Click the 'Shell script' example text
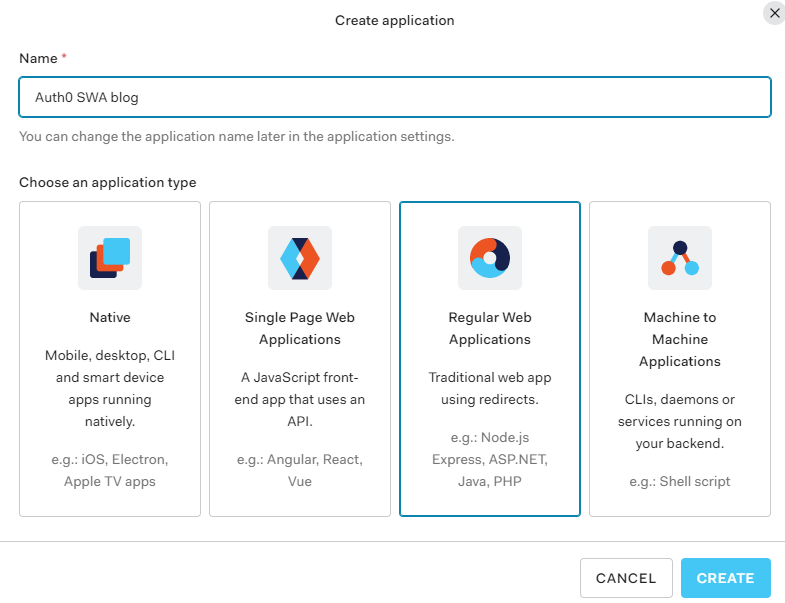Image resolution: width=785 pixels, height=603 pixels. coord(680,481)
